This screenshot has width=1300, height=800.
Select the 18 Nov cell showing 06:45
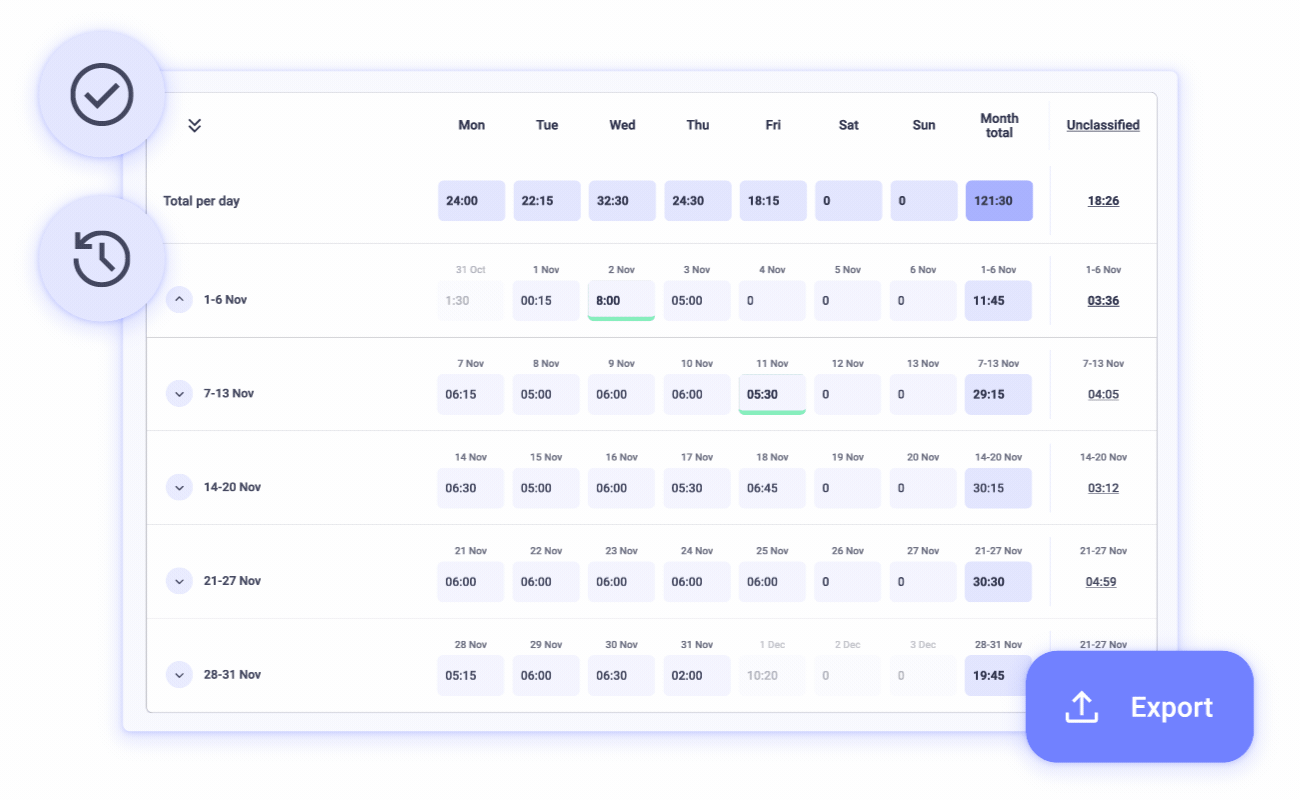tap(772, 488)
